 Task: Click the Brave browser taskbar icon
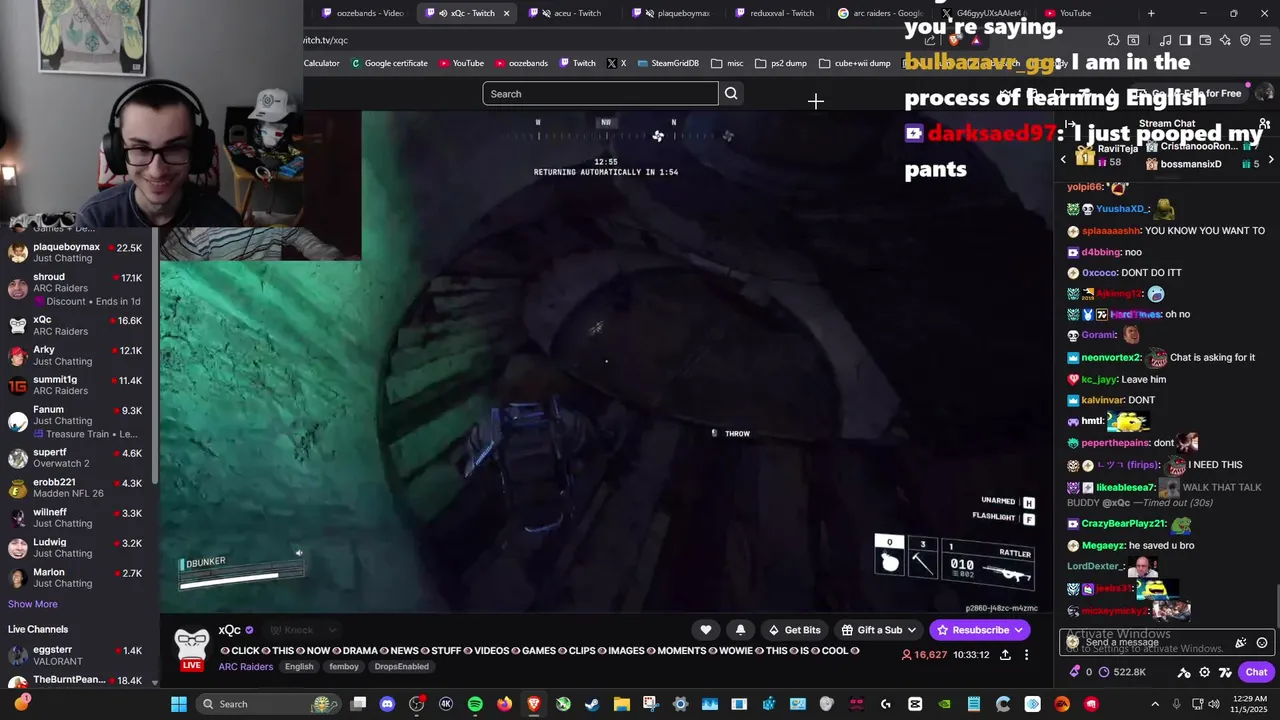coord(533,704)
